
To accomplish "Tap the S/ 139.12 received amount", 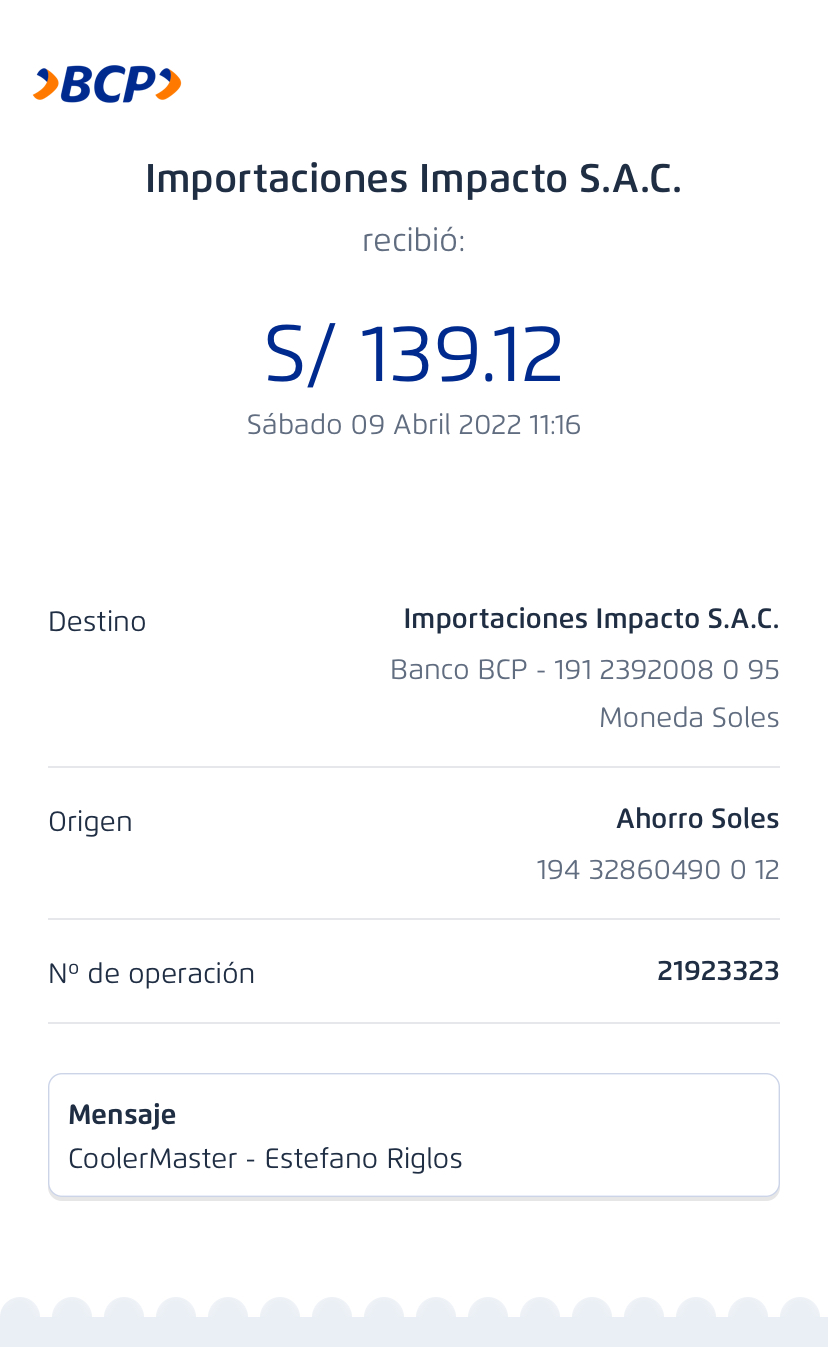I will (x=413, y=355).
